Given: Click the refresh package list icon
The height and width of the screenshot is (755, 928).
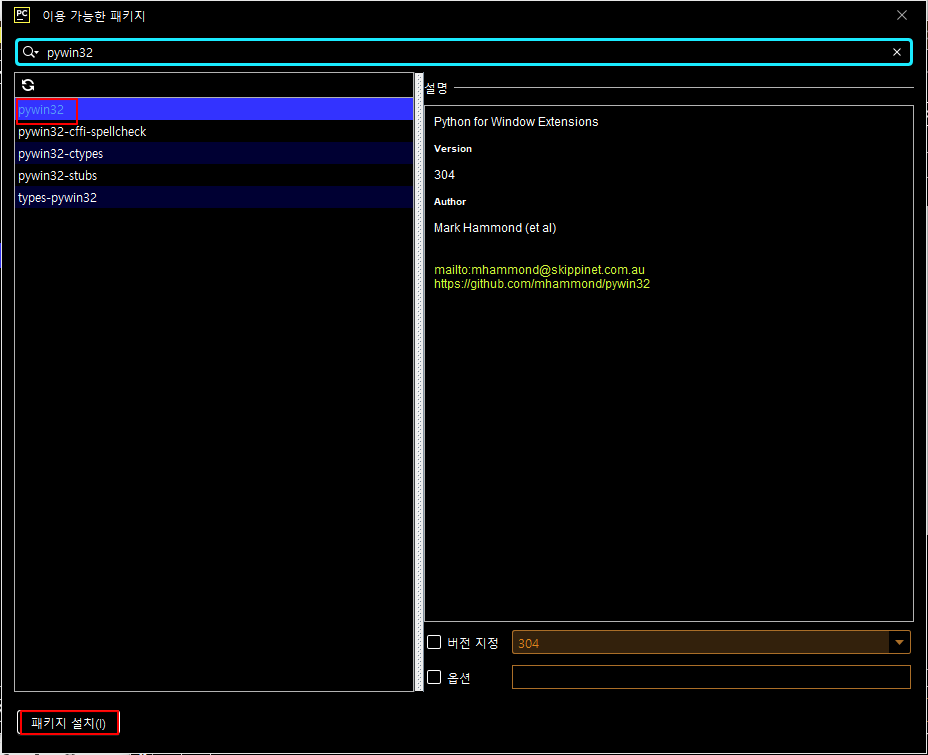Looking at the screenshot, I should [28, 85].
